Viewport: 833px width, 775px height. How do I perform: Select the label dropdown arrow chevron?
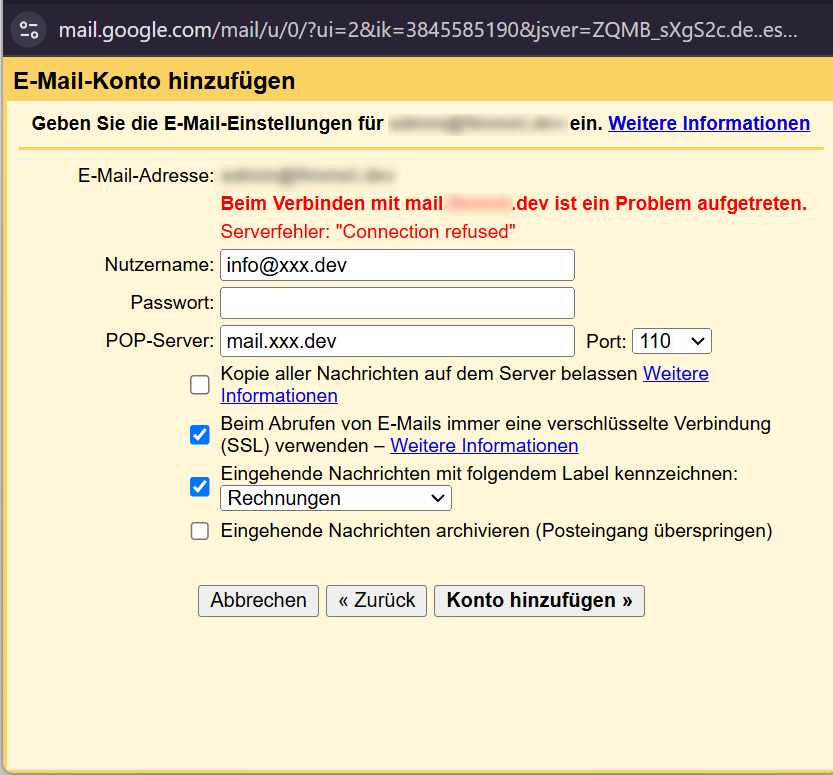pyautogui.click(x=440, y=497)
